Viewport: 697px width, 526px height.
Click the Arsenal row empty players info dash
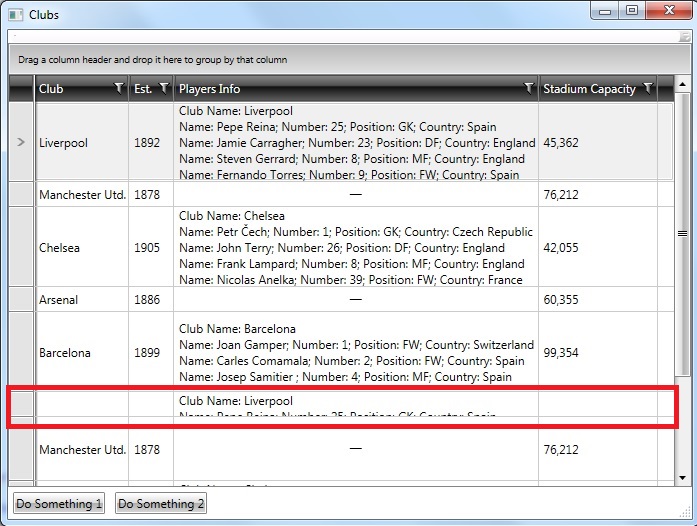tap(356, 299)
